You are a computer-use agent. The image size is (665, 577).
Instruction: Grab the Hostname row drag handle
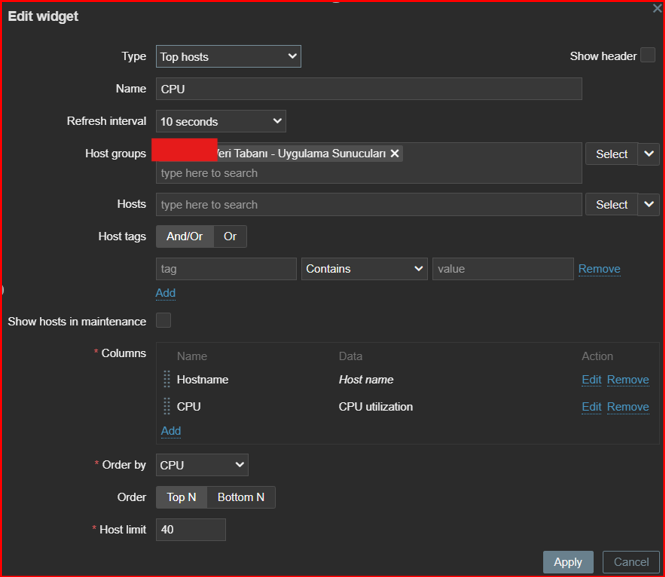167,379
